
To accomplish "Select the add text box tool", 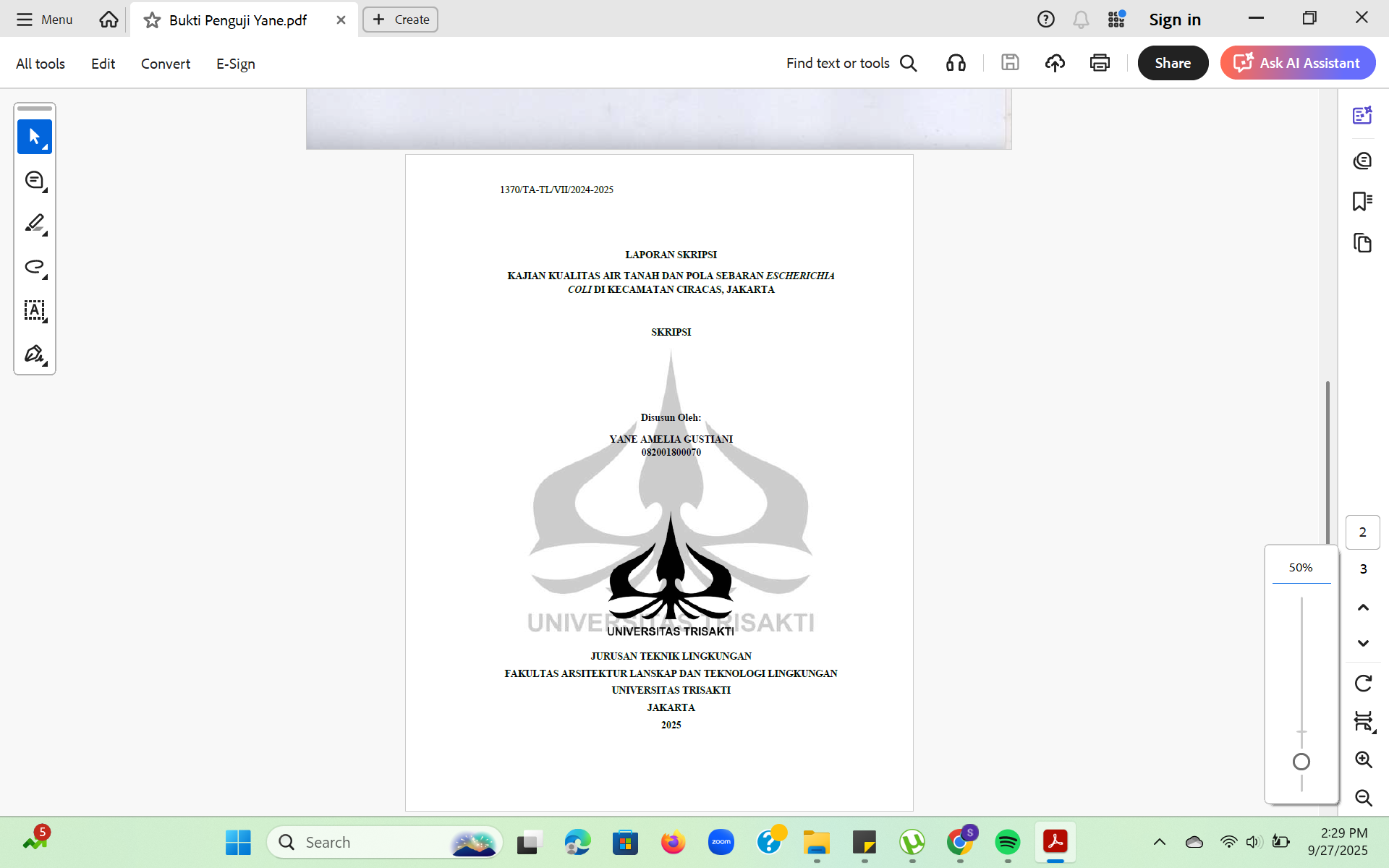I will point(34,310).
